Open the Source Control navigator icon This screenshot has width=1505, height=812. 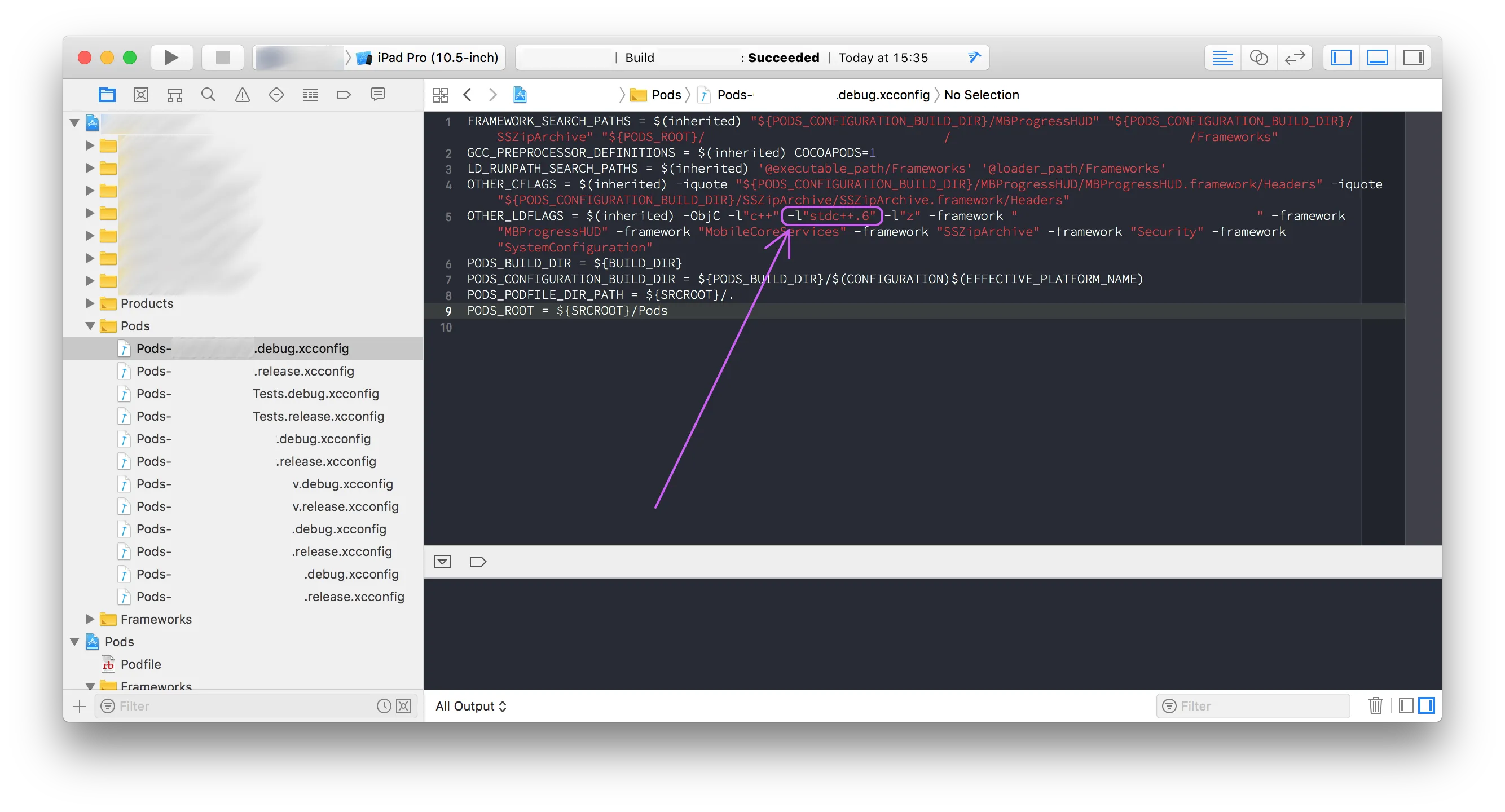coord(141,95)
